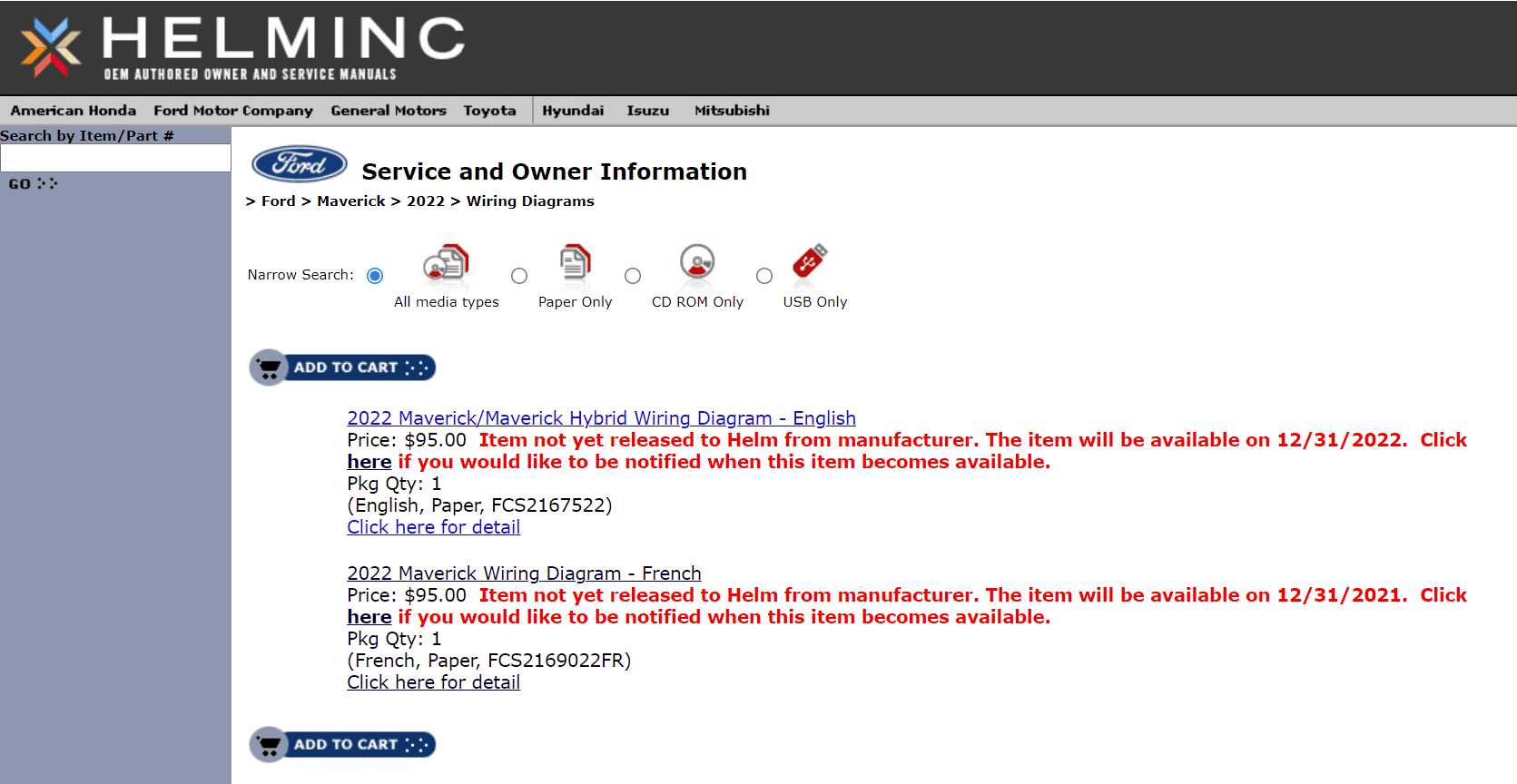Screen dimensions: 1517x784
Task: Open the Ford Motor Company menu
Action: click(x=233, y=111)
